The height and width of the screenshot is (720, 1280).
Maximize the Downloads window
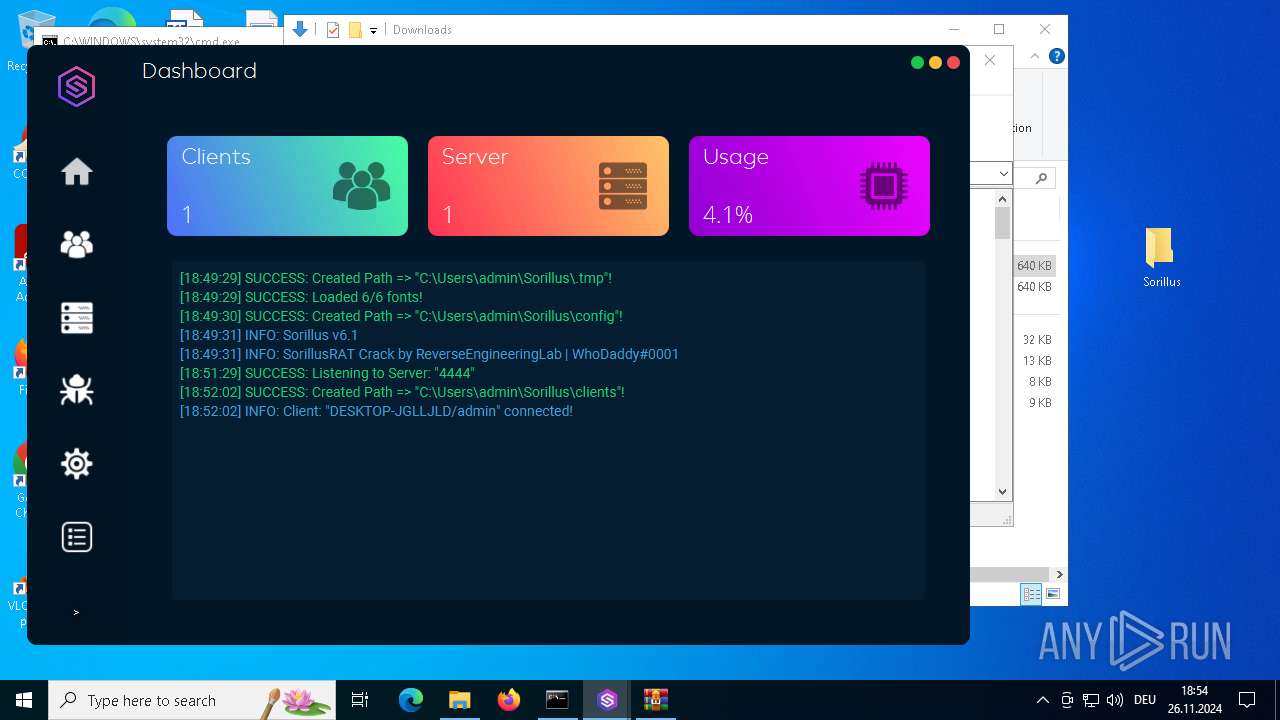[998, 29]
